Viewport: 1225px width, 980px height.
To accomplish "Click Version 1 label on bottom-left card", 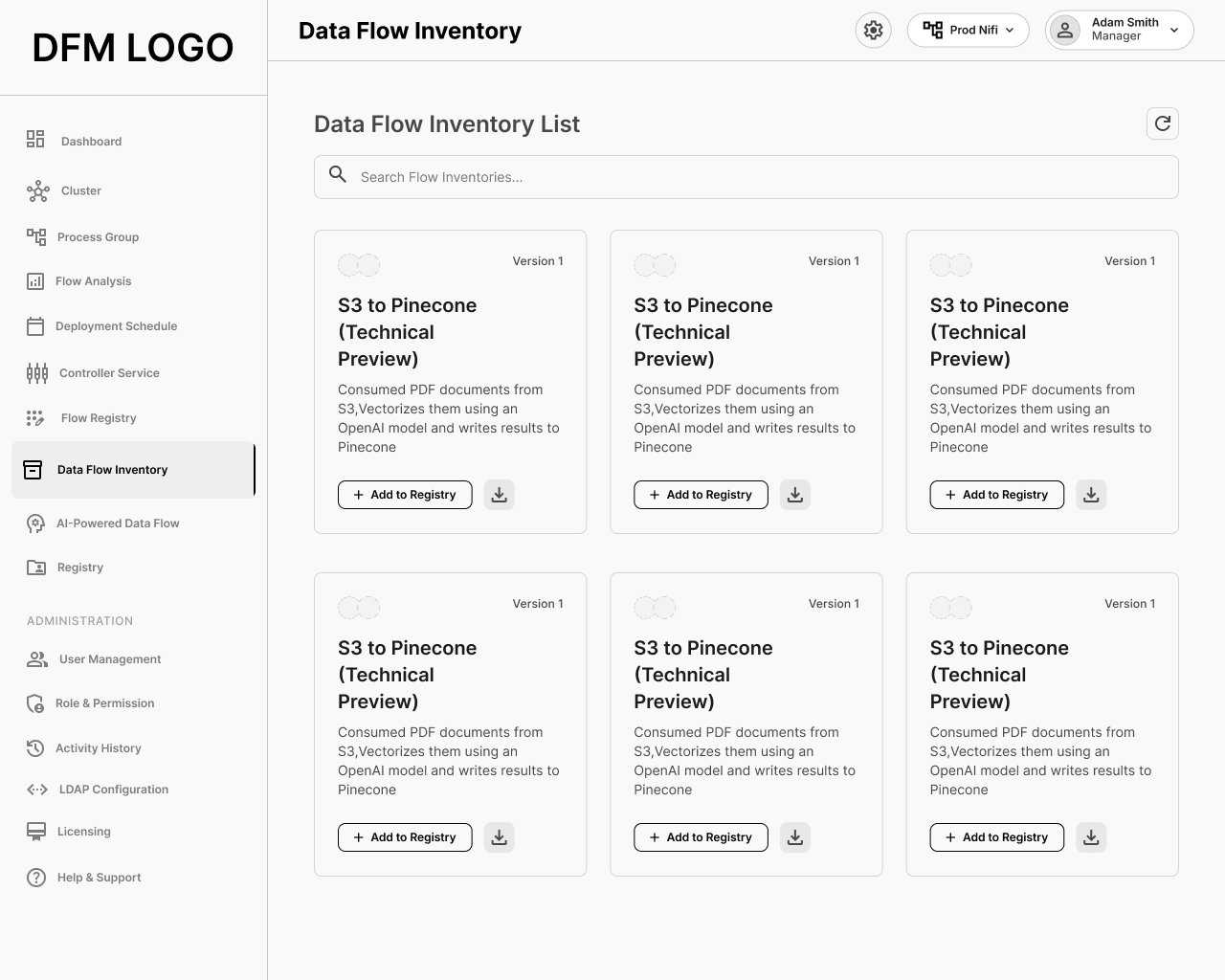I will click(x=538, y=604).
